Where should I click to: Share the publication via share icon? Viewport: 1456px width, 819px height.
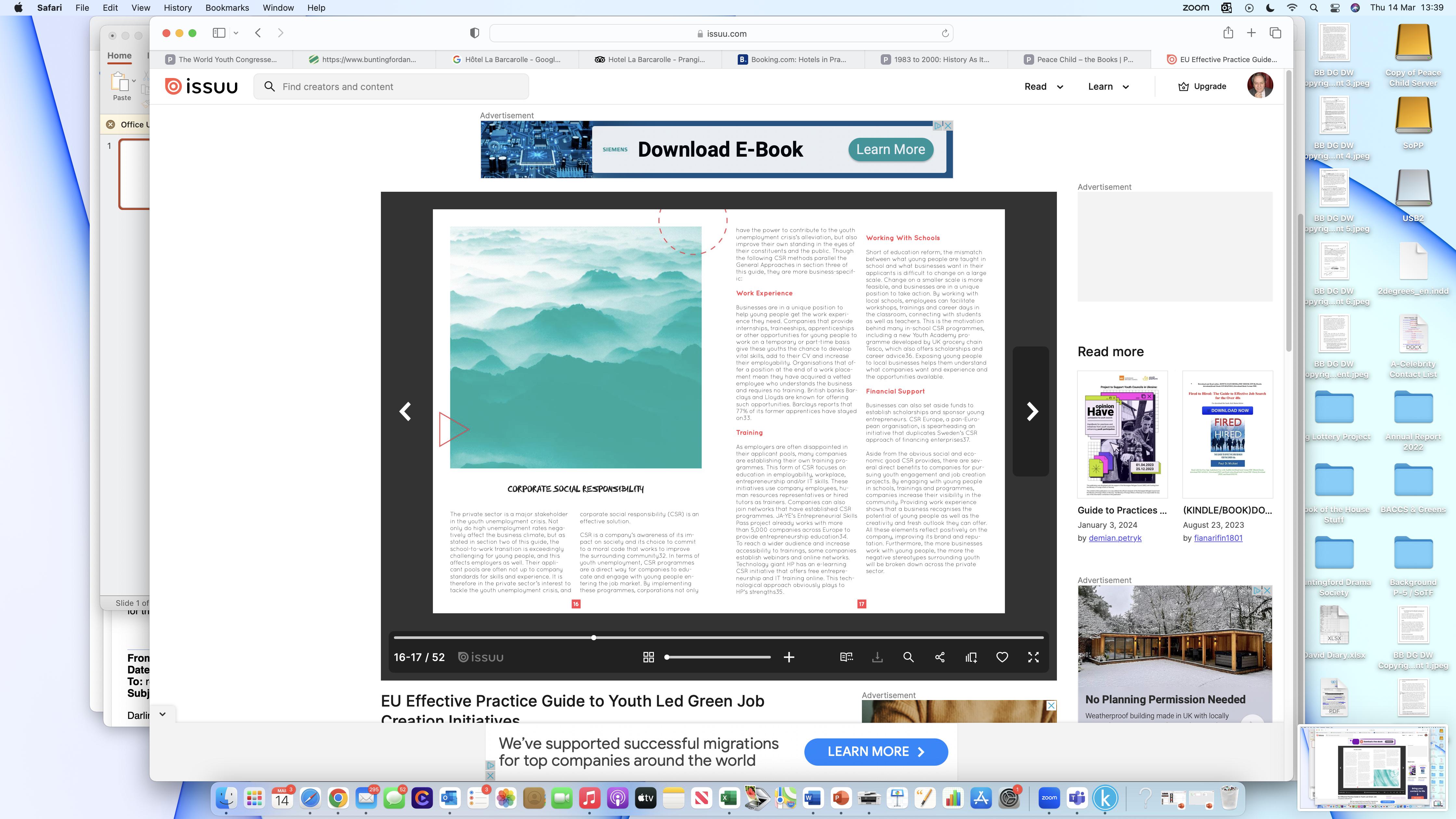click(939, 657)
